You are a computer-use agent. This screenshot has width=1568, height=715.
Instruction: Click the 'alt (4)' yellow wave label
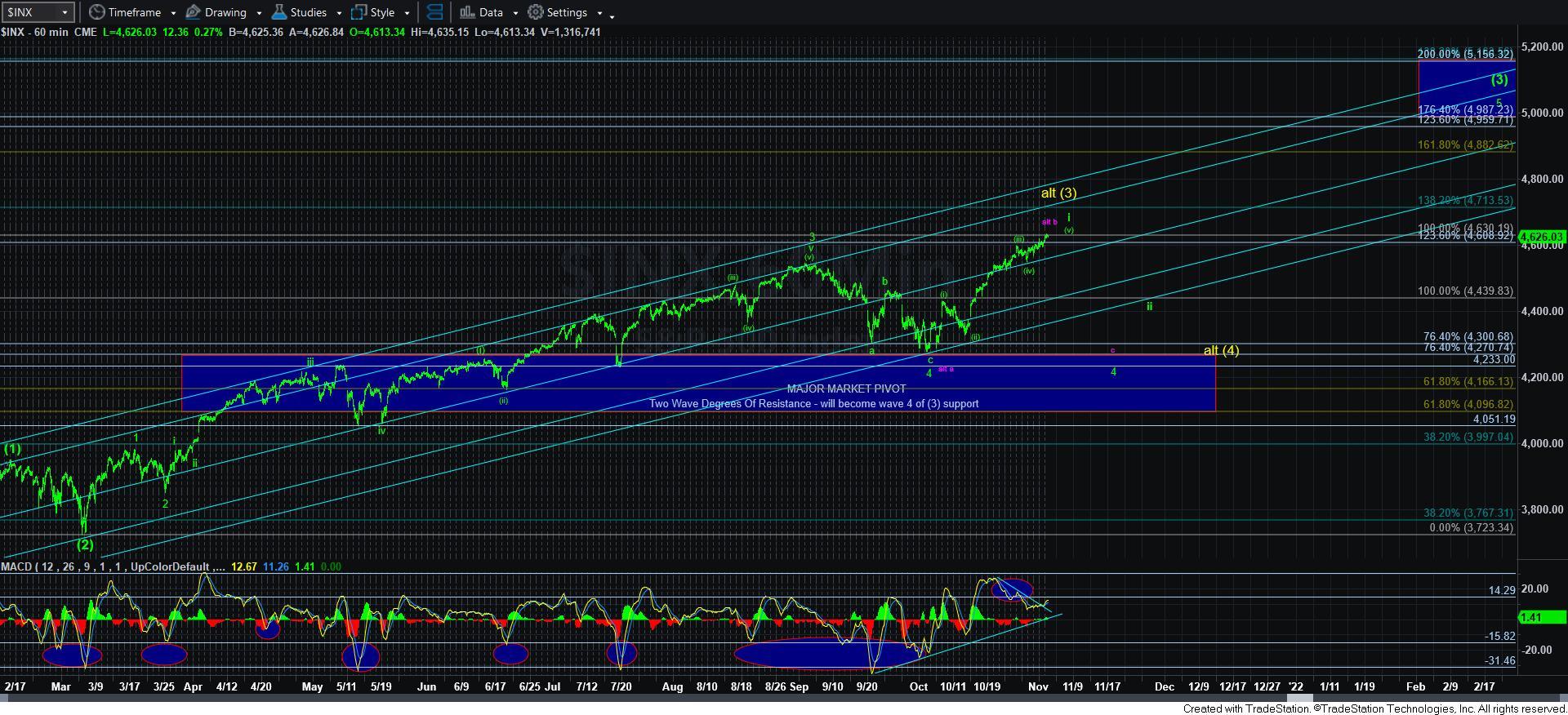[1221, 350]
